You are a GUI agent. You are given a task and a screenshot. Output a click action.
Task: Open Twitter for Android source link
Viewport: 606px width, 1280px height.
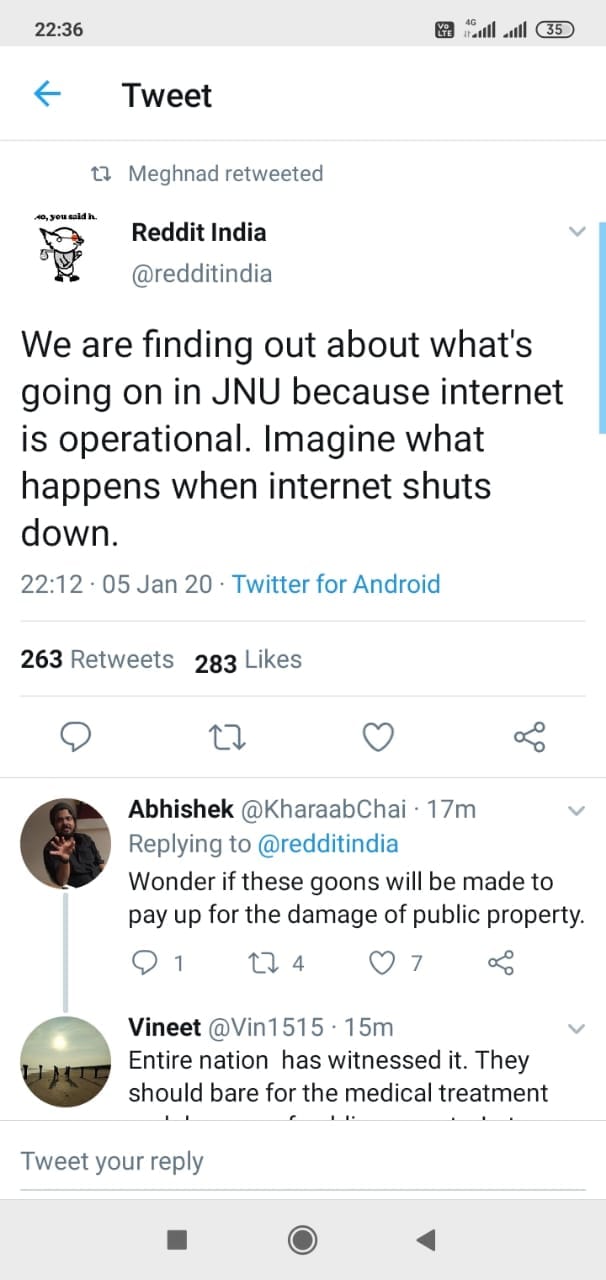(336, 584)
